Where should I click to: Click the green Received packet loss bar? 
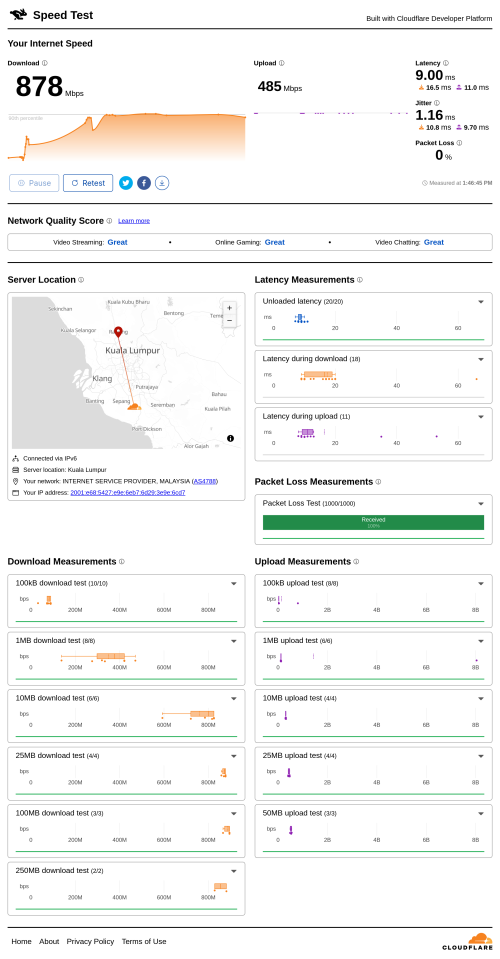coord(373,522)
